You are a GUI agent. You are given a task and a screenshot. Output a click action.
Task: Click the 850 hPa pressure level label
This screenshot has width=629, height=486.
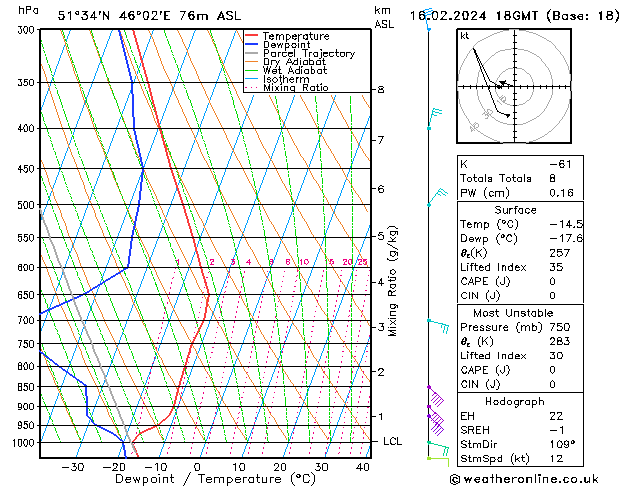[x=26, y=387]
